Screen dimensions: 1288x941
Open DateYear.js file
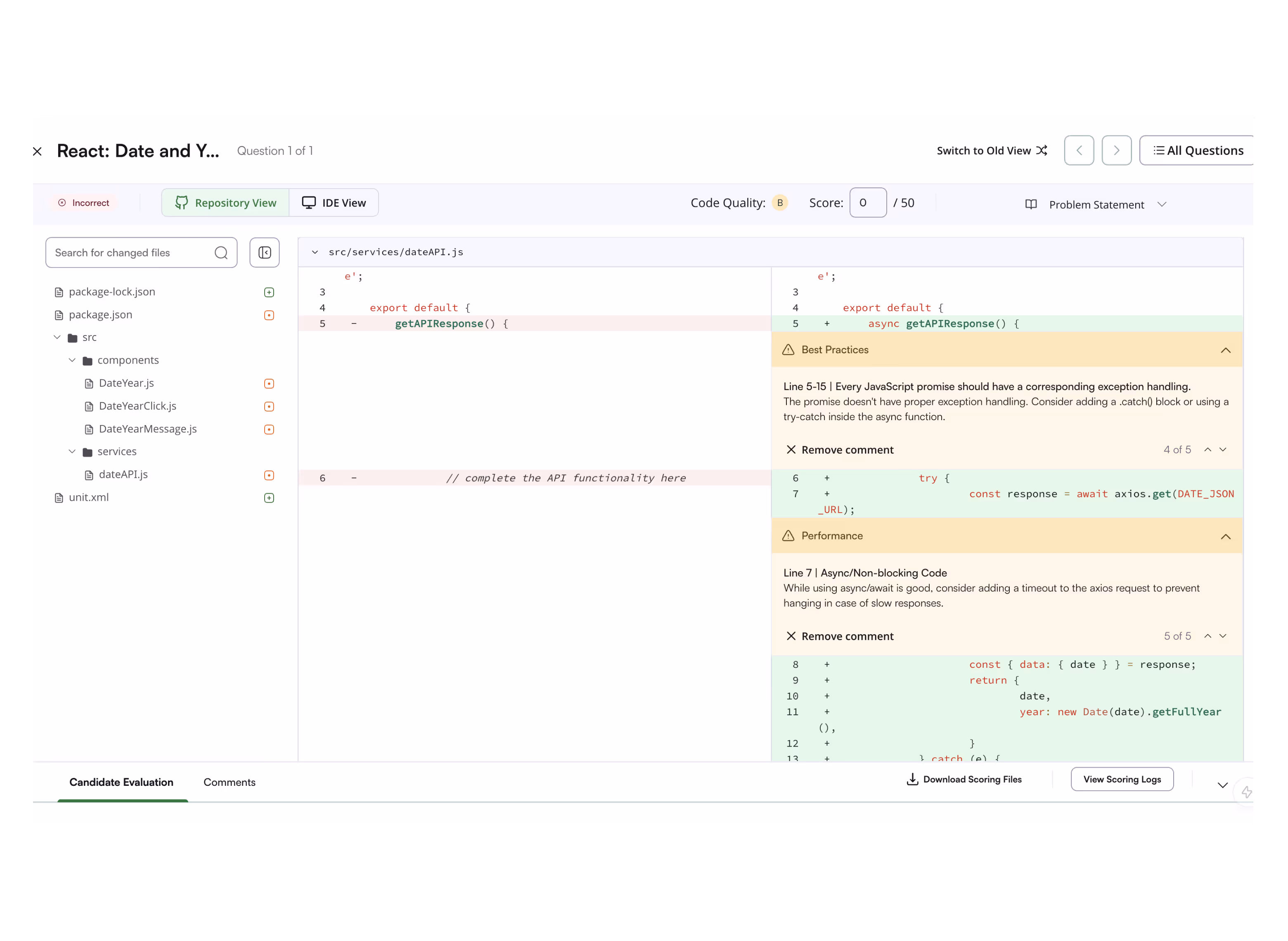point(126,383)
